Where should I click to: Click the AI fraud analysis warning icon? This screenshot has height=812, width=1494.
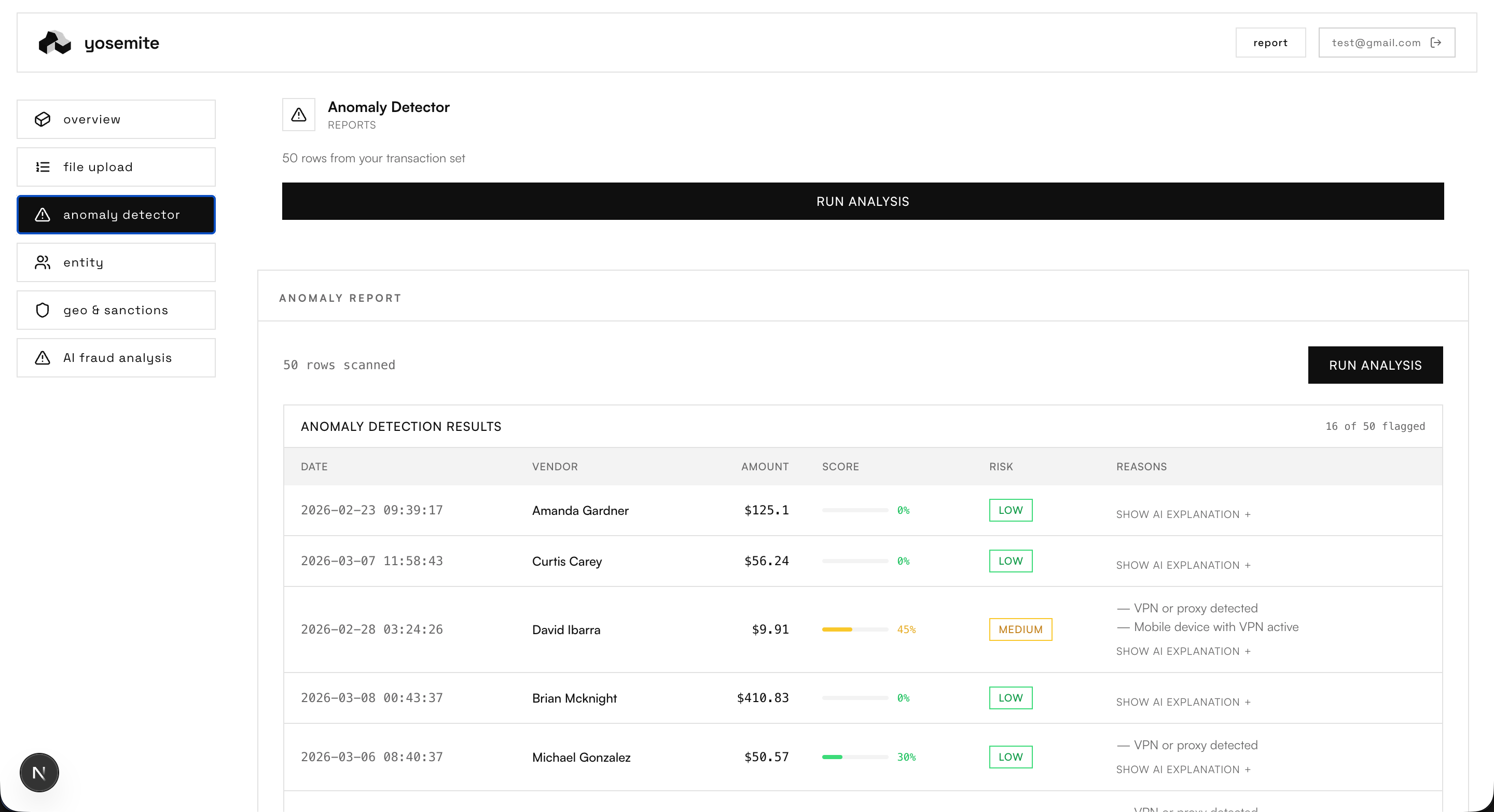(43, 358)
